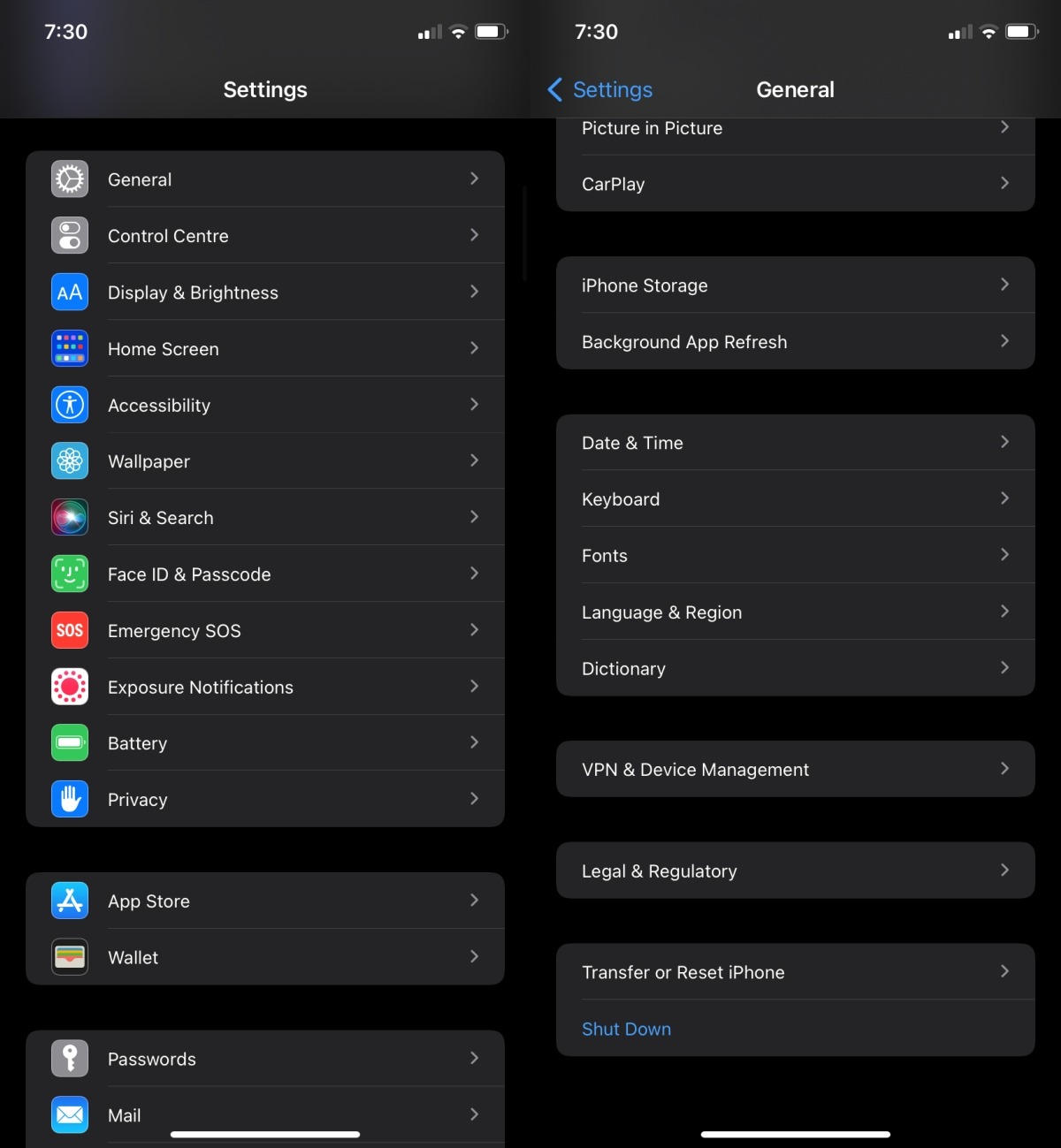Open the Keyboard settings
Viewport: 1061px width, 1148px height.
pos(796,498)
